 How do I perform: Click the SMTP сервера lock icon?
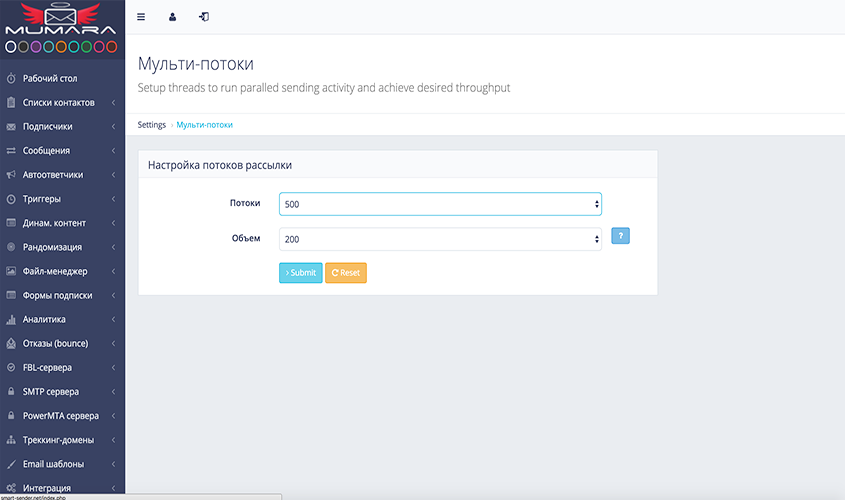click(11, 391)
